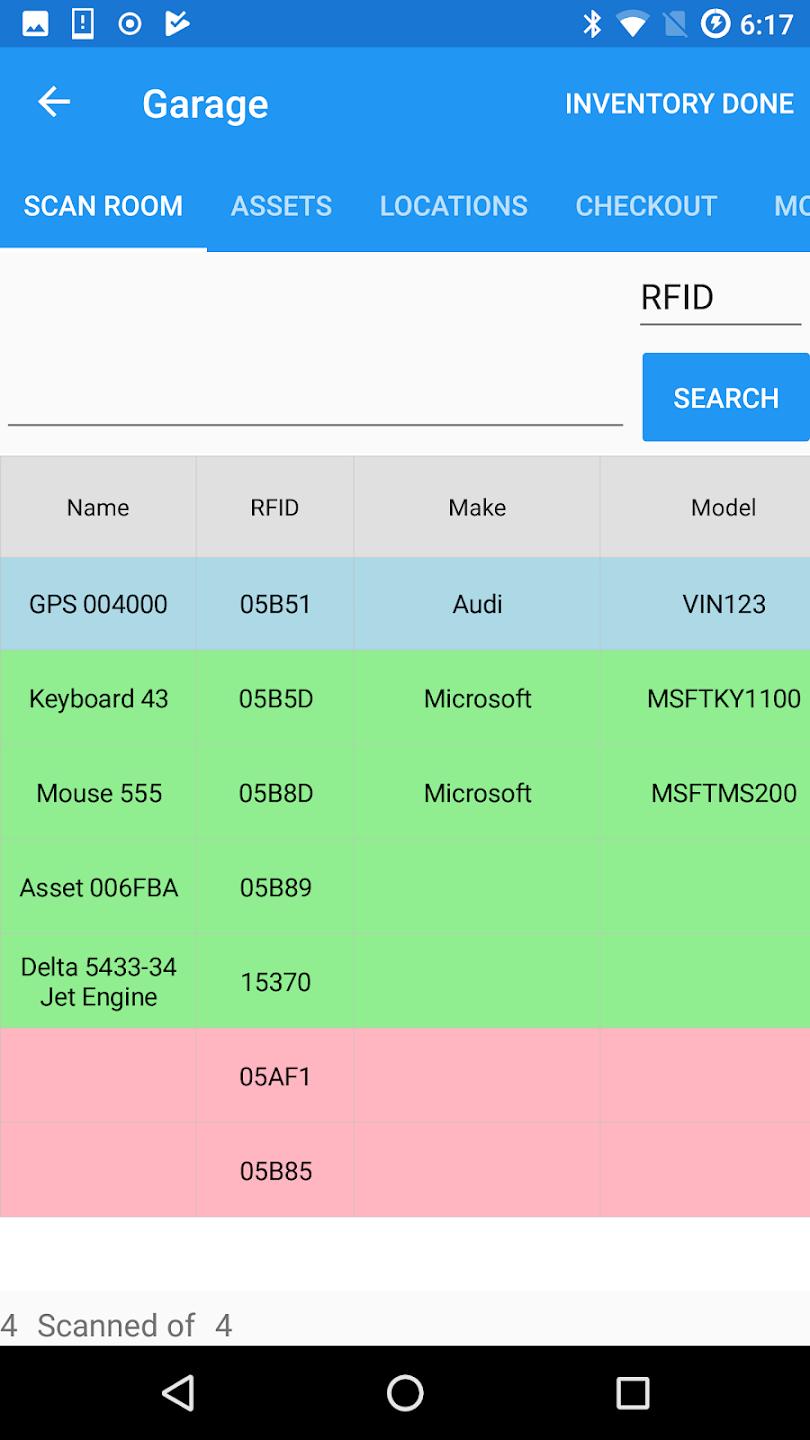This screenshot has width=810, height=1440.
Task: Select the Mouse 555 name cell
Action: coord(98,793)
